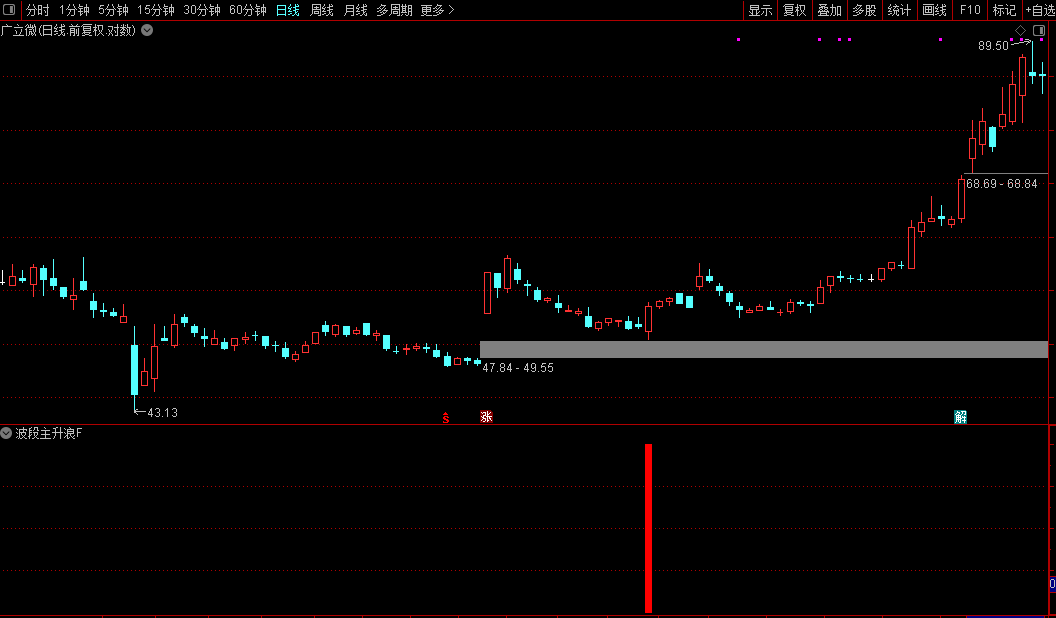Add stock to 自选 watchlist
1056x618 pixels.
1040,10
